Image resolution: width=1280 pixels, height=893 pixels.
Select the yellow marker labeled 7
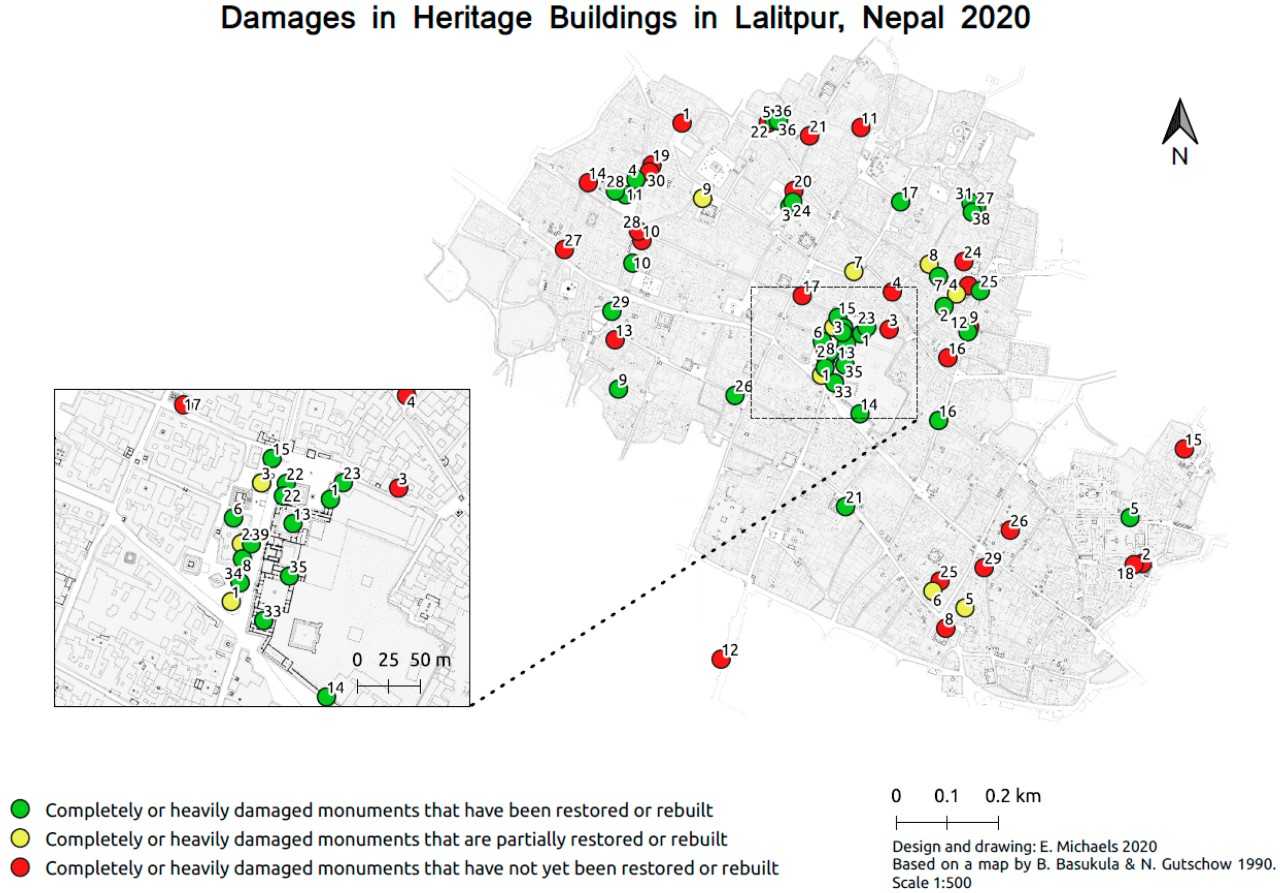point(853,271)
